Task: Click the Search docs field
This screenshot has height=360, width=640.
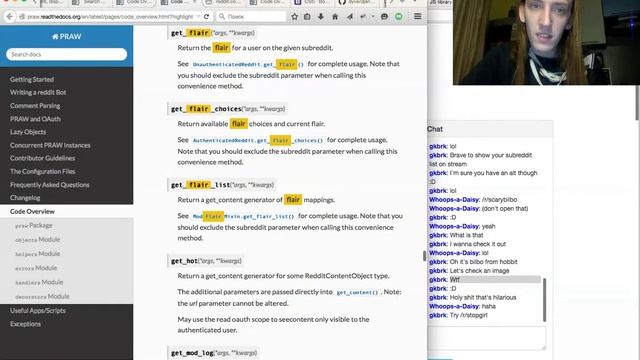Action: click(67, 54)
